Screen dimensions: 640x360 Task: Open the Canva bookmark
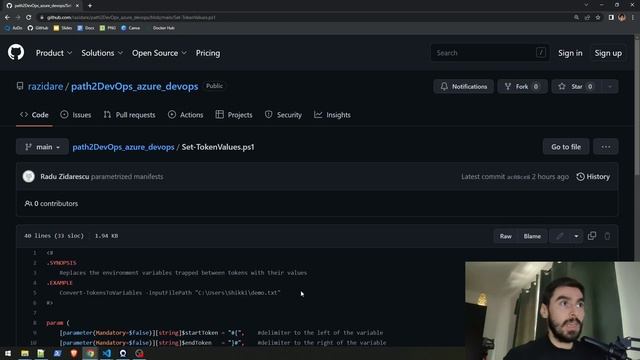131,28
